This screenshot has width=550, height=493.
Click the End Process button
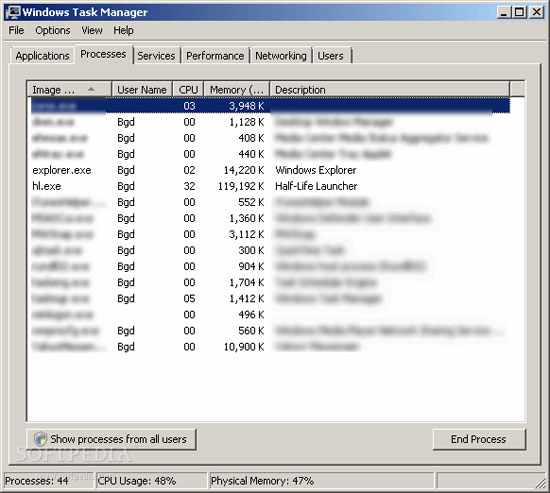[479, 439]
